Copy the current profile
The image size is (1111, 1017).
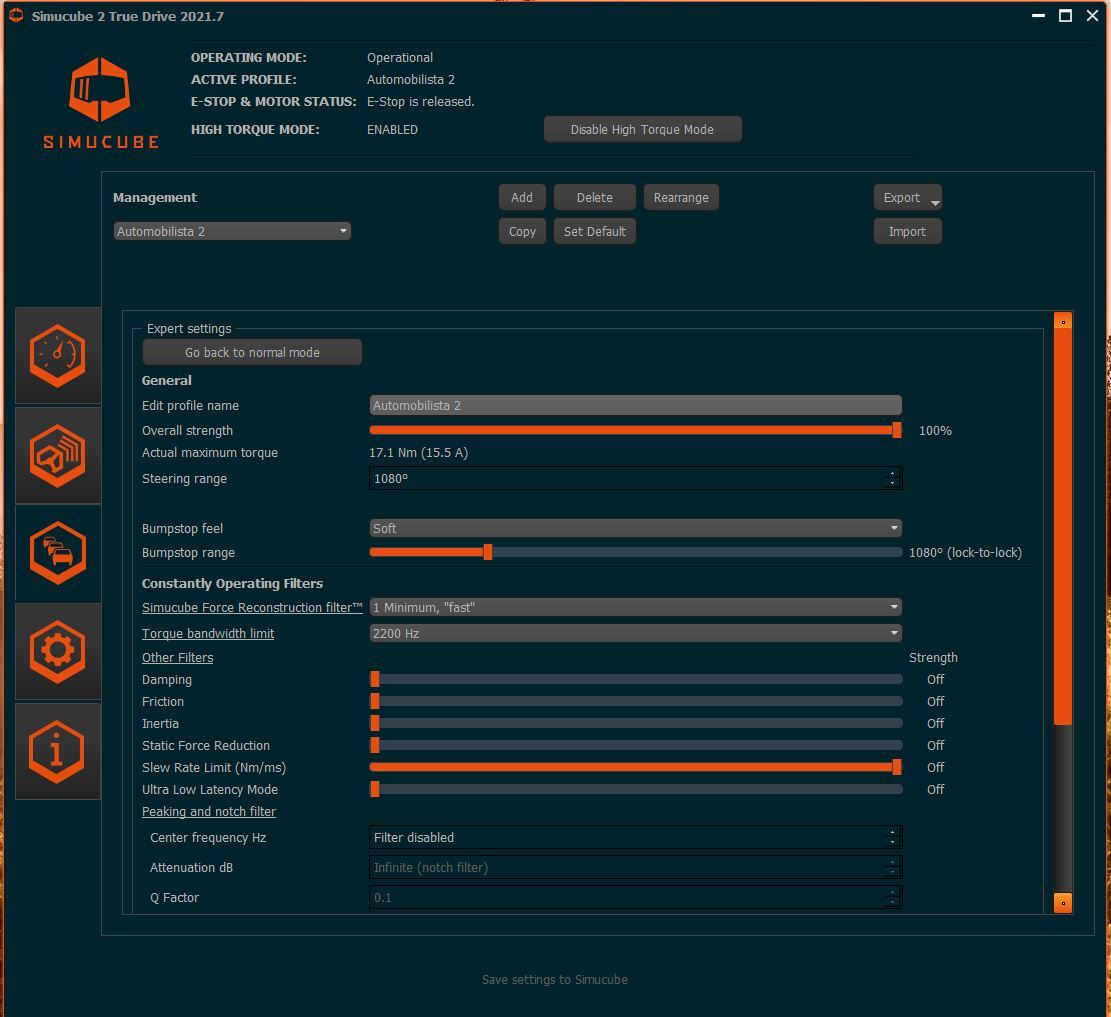(522, 232)
